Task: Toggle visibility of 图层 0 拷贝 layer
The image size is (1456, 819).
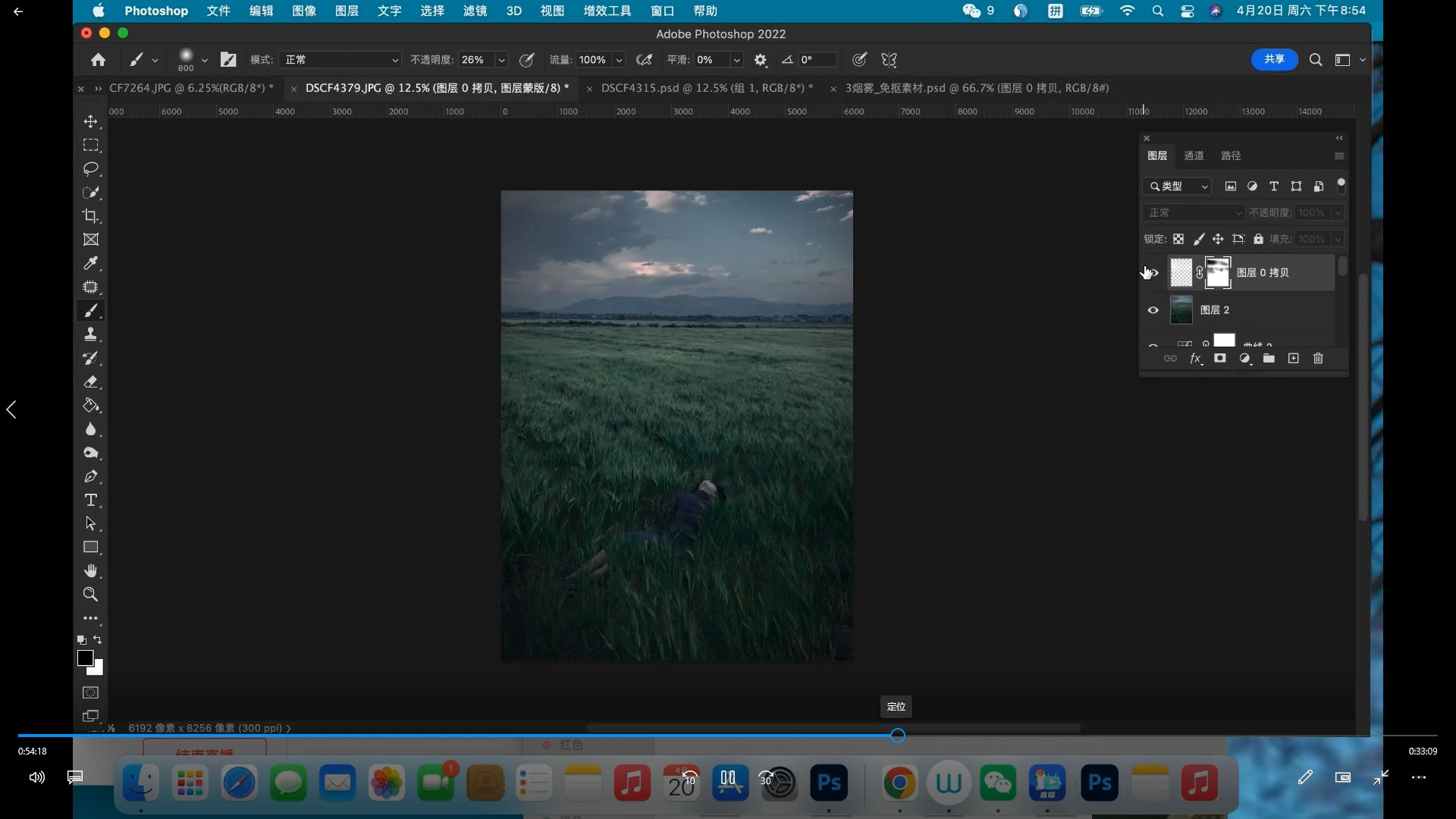Action: pos(1153,272)
